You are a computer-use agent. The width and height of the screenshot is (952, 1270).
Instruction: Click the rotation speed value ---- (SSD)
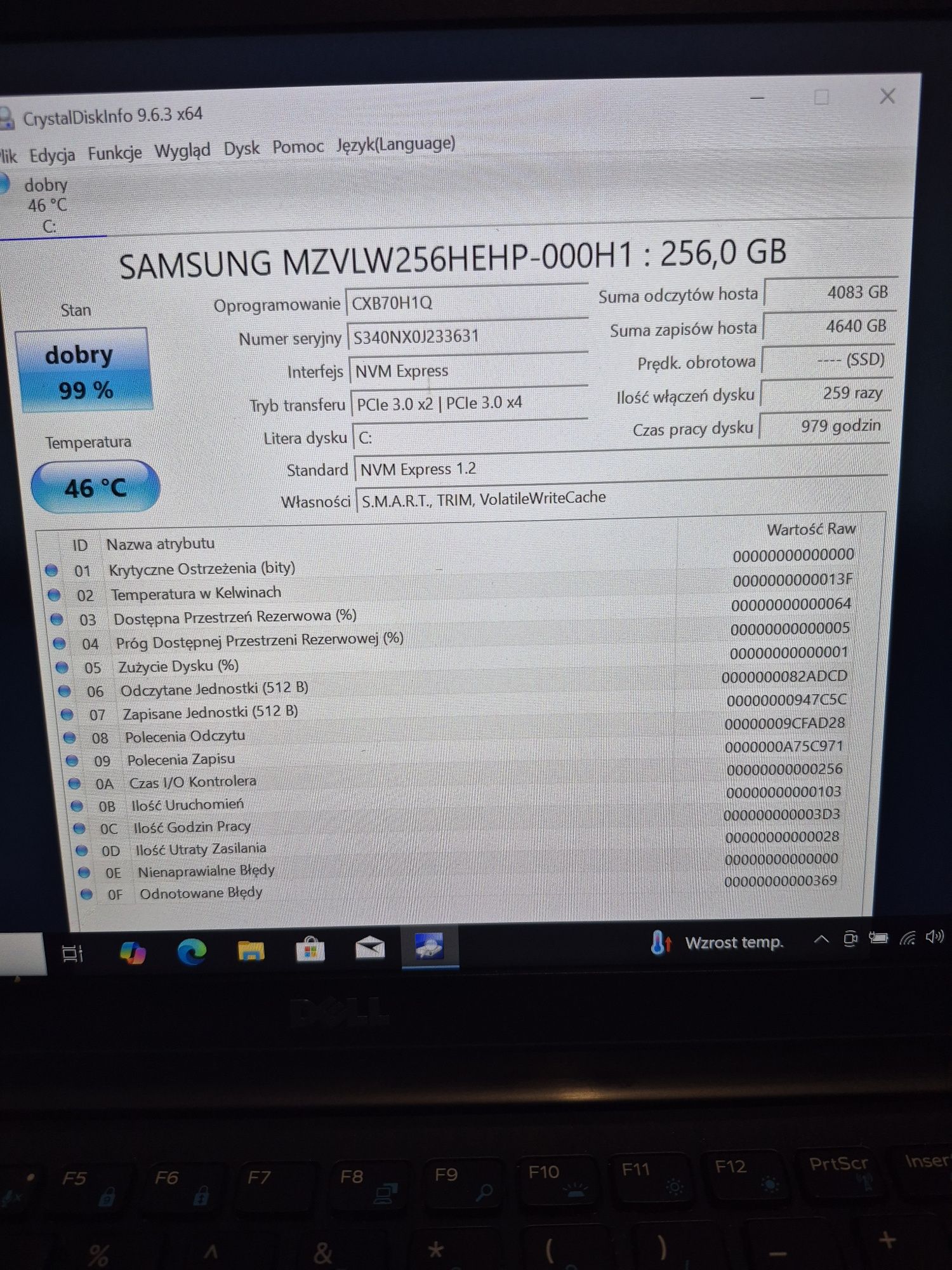click(828, 360)
